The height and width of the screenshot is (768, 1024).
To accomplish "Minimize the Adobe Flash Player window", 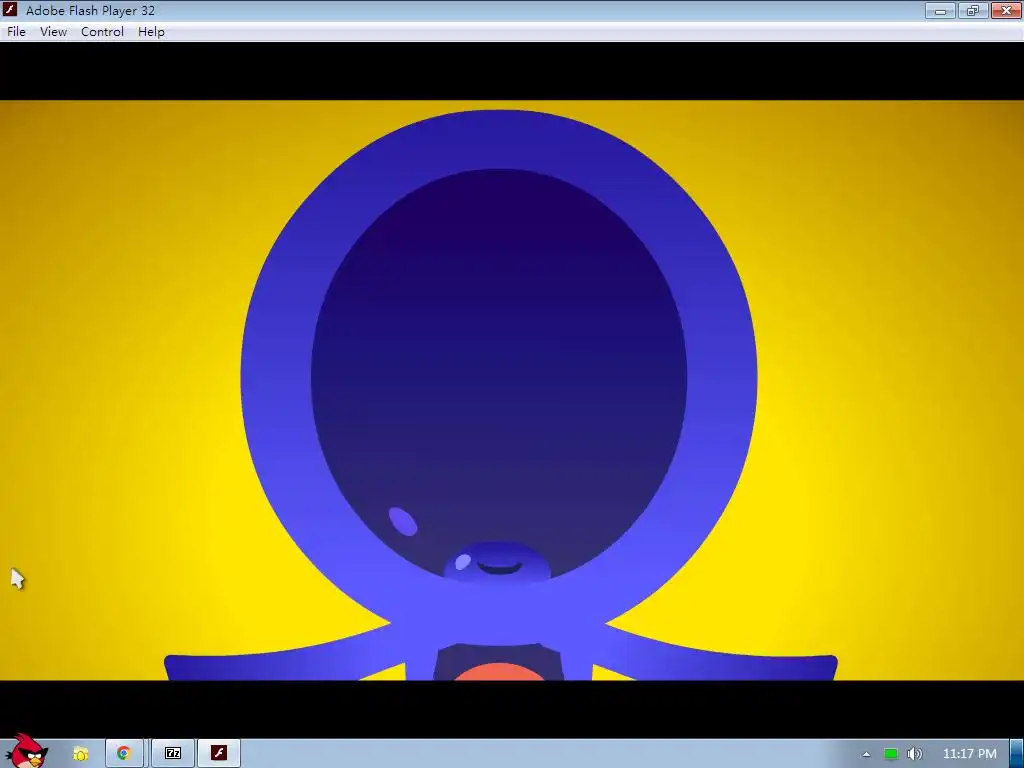I will click(x=940, y=10).
